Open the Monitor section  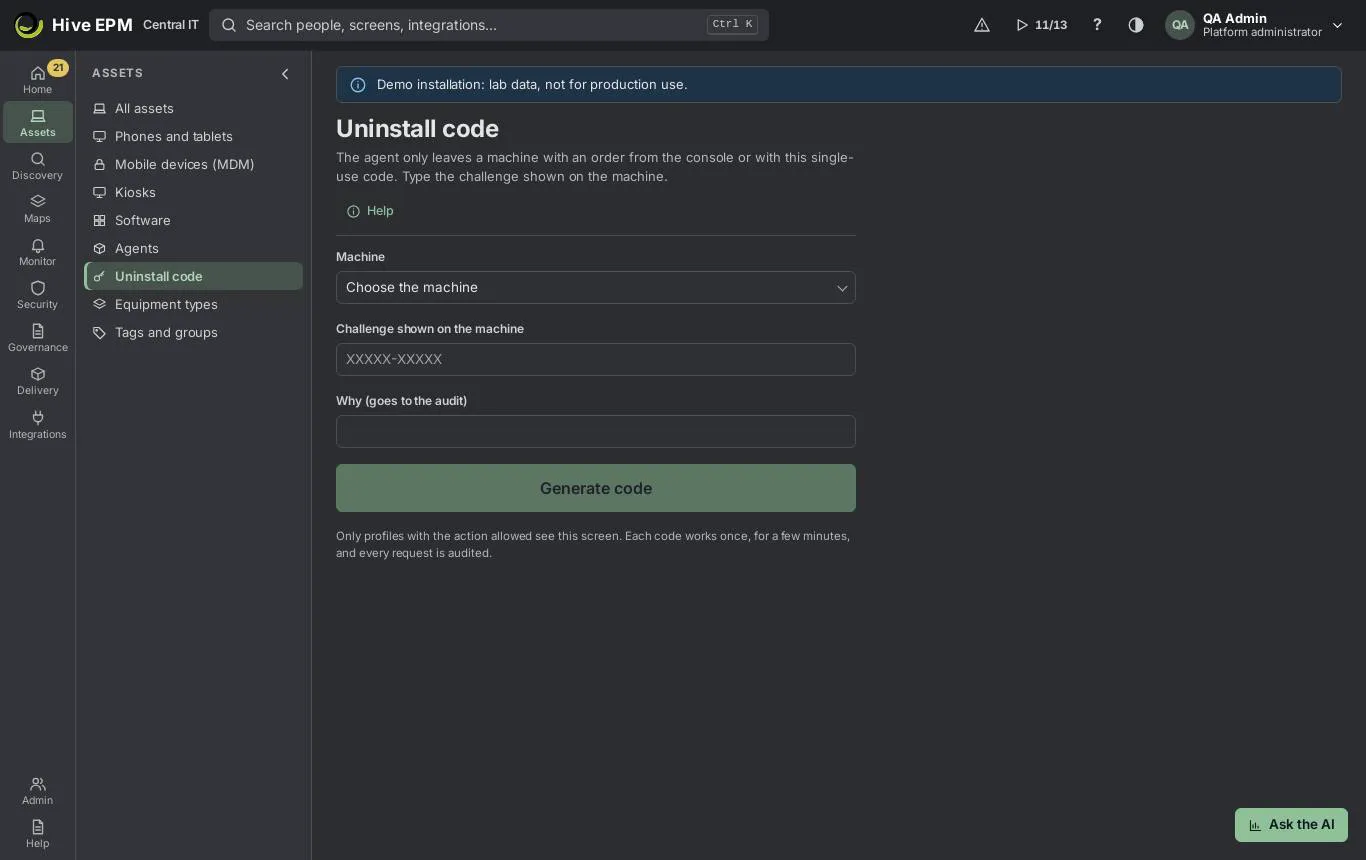click(x=37, y=251)
